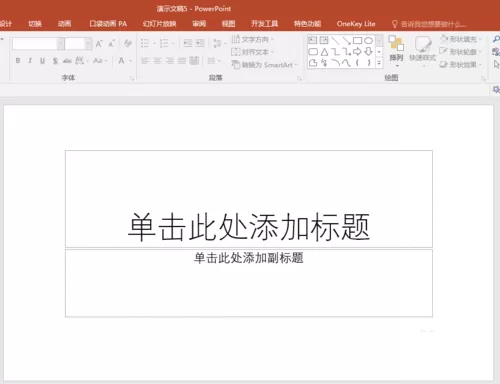This screenshot has height=384, width=500.
Task: Select the vertical text box shape
Action: 324,41
